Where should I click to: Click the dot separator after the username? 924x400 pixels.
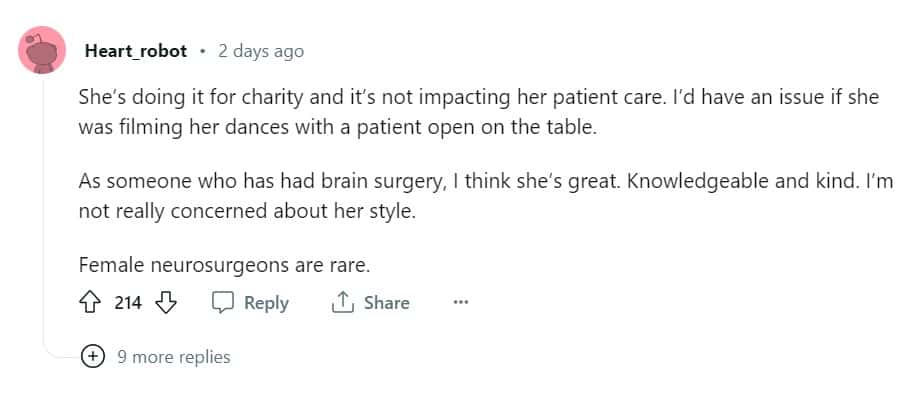tap(203, 51)
